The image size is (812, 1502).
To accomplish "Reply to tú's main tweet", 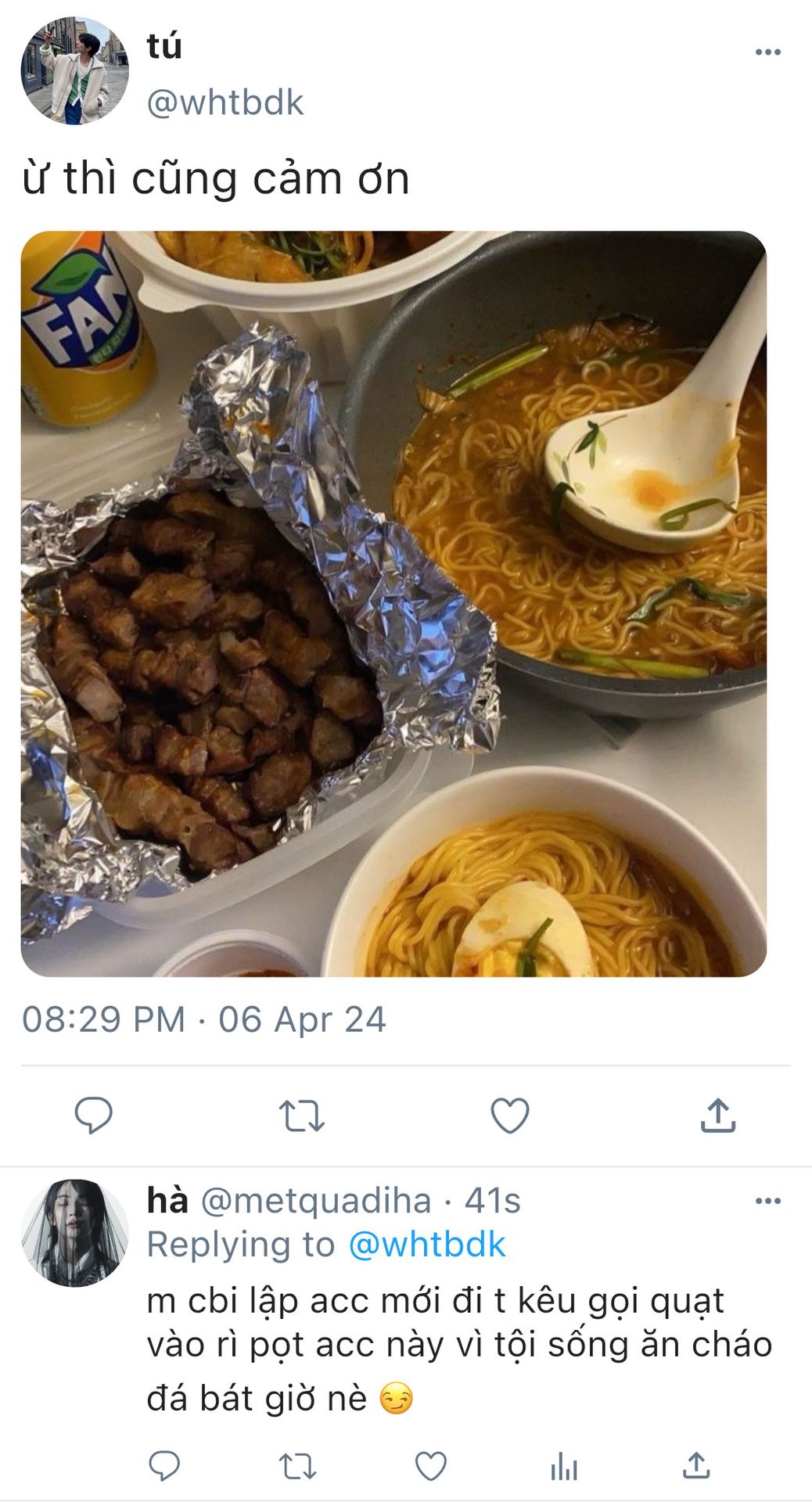I will coord(93,1116).
